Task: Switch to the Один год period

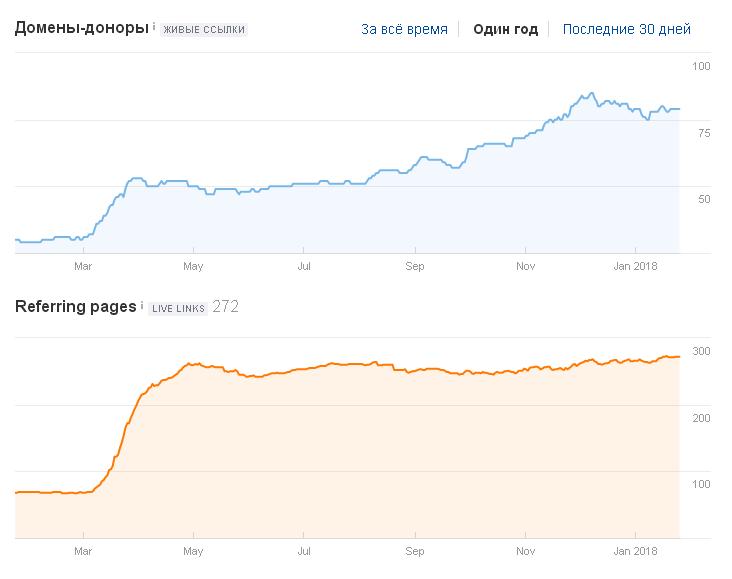Action: pyautogui.click(x=505, y=29)
